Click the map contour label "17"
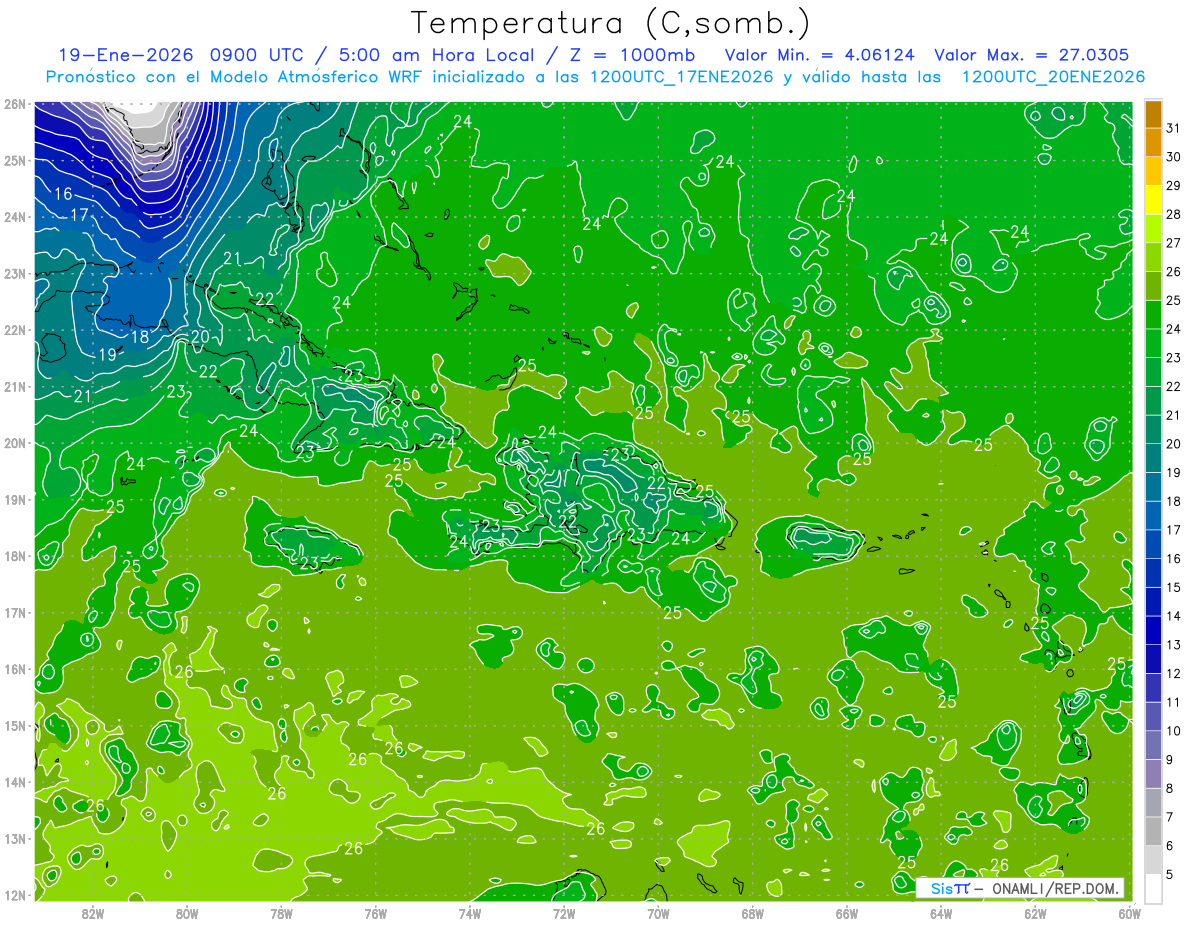The height and width of the screenshot is (927, 1200). click(81, 215)
